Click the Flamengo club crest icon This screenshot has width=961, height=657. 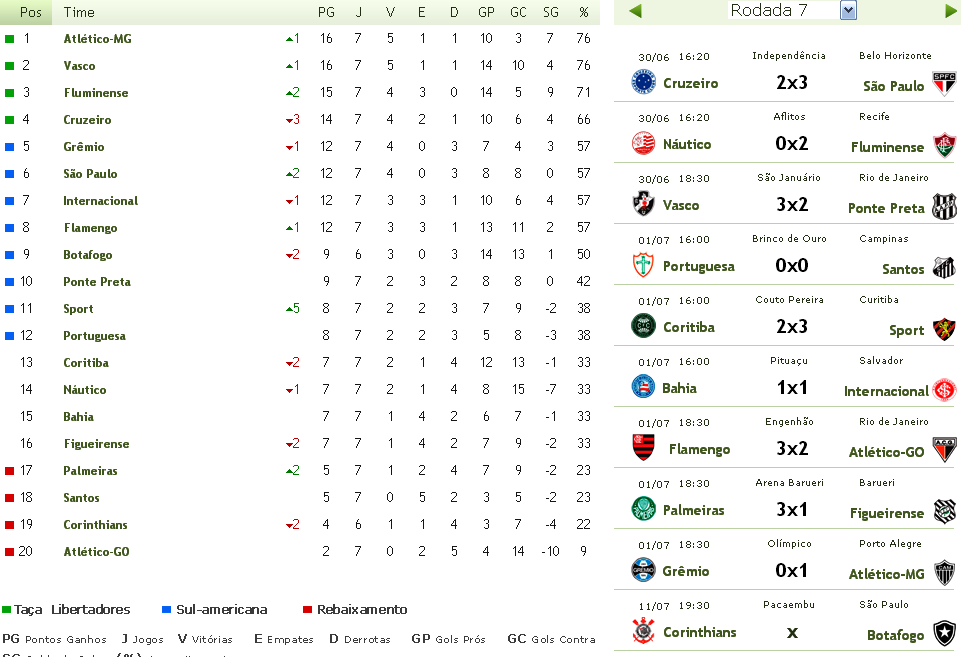pyautogui.click(x=643, y=448)
